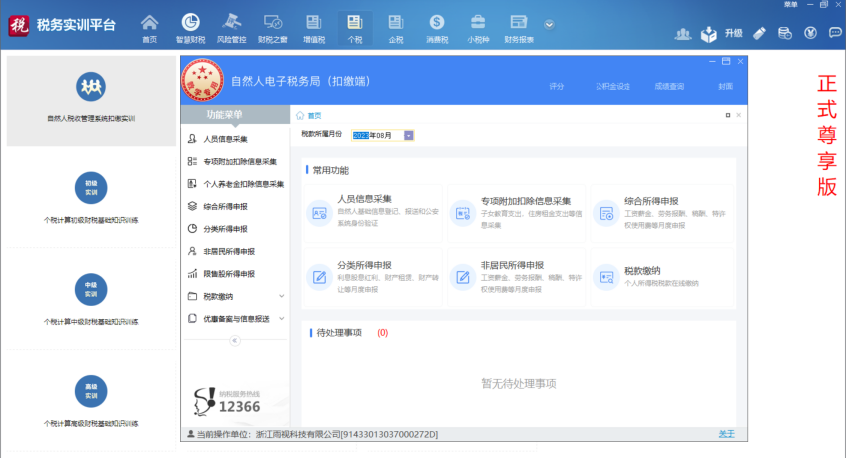846x458 pixels.
Task: Collapse the 功能菜单 sidebar panel
Action: (235, 341)
